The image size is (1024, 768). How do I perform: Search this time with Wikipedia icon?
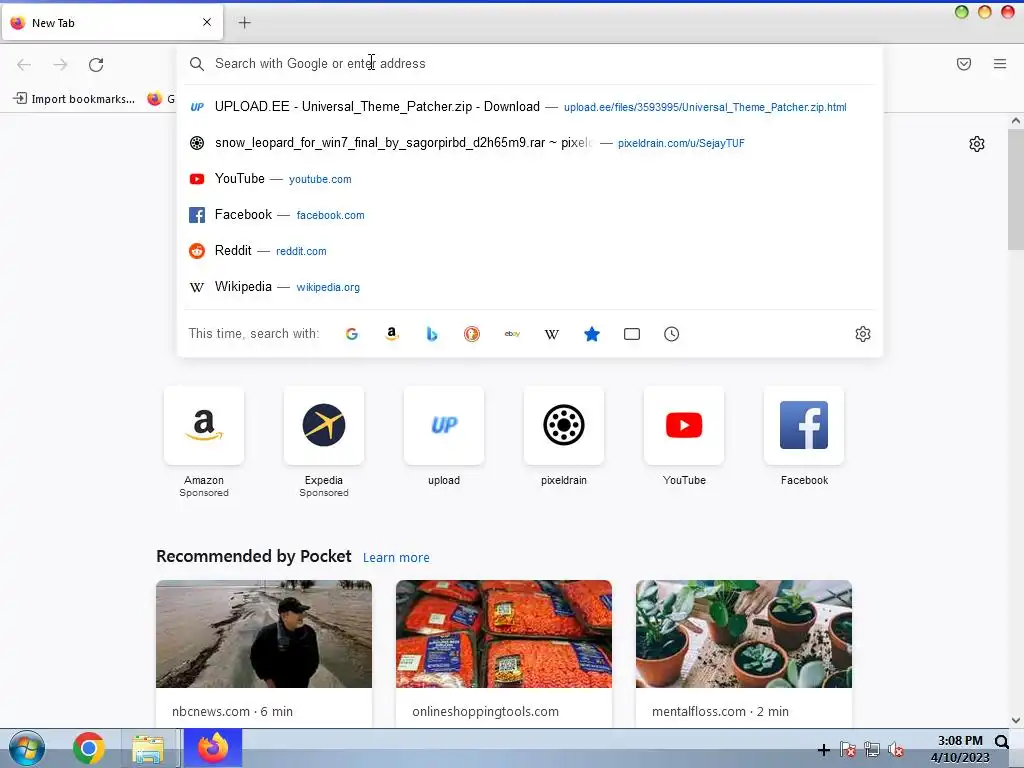(552, 334)
